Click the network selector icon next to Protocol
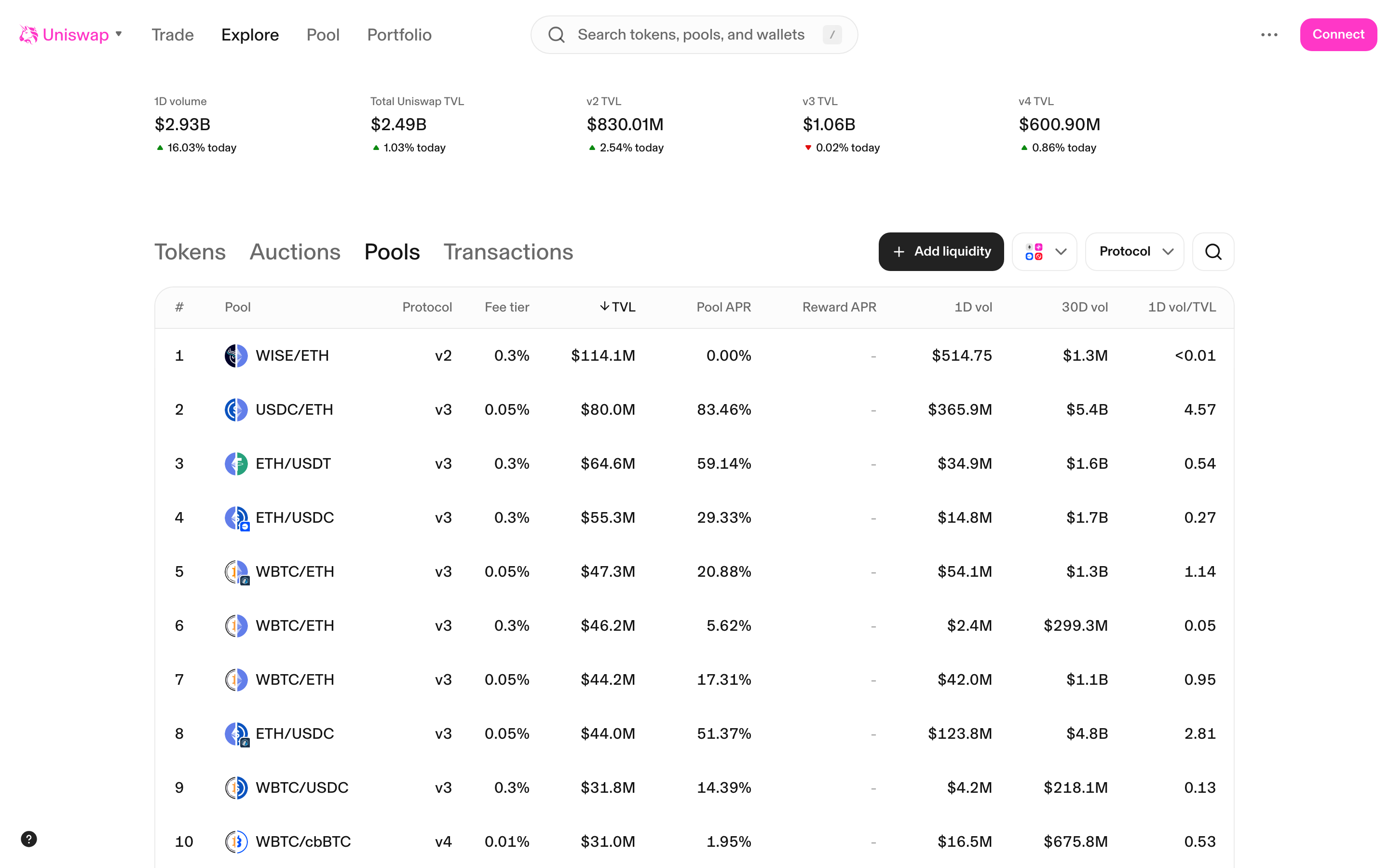 coord(1035,251)
